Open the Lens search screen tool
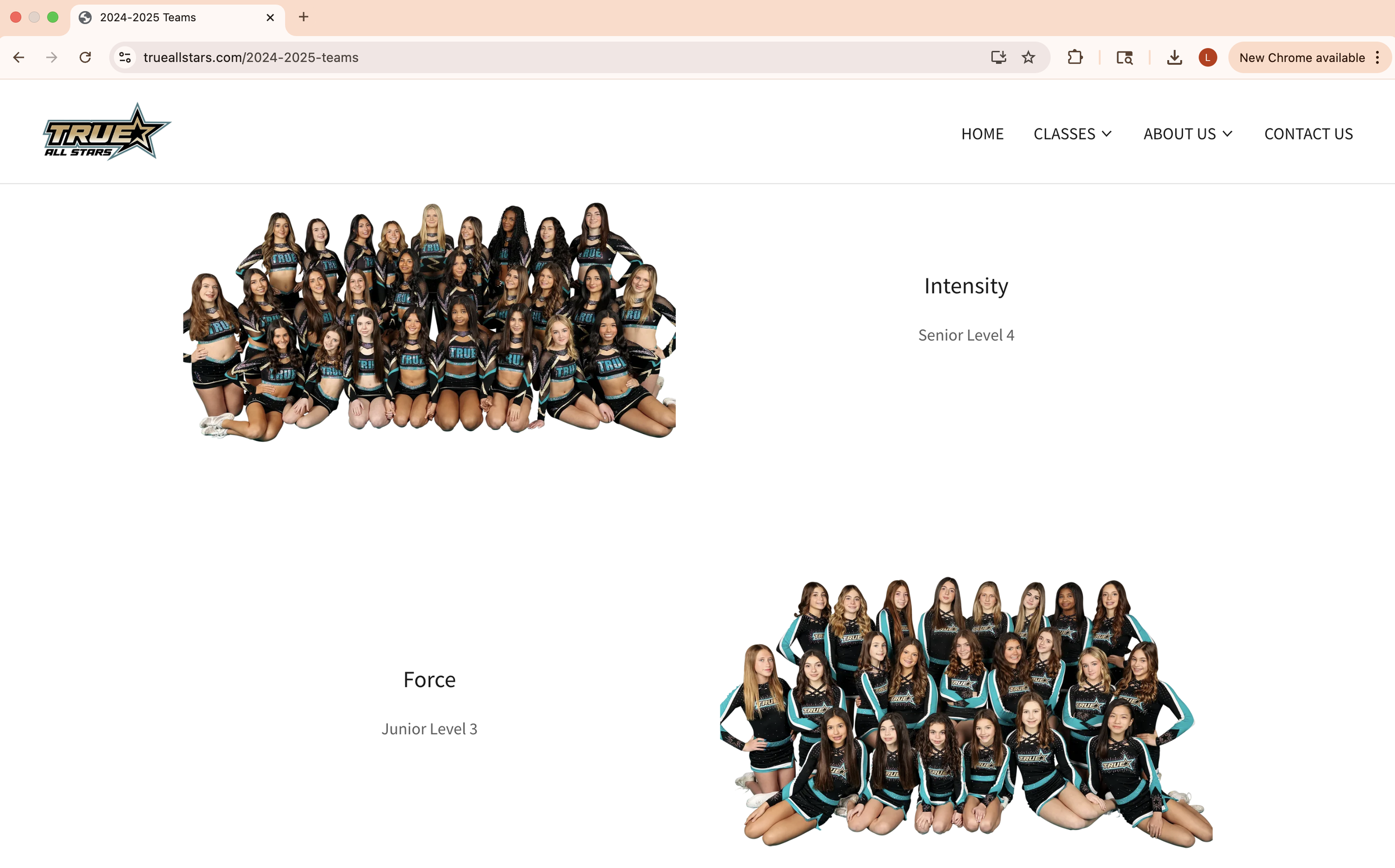1395x868 pixels. tap(1124, 57)
